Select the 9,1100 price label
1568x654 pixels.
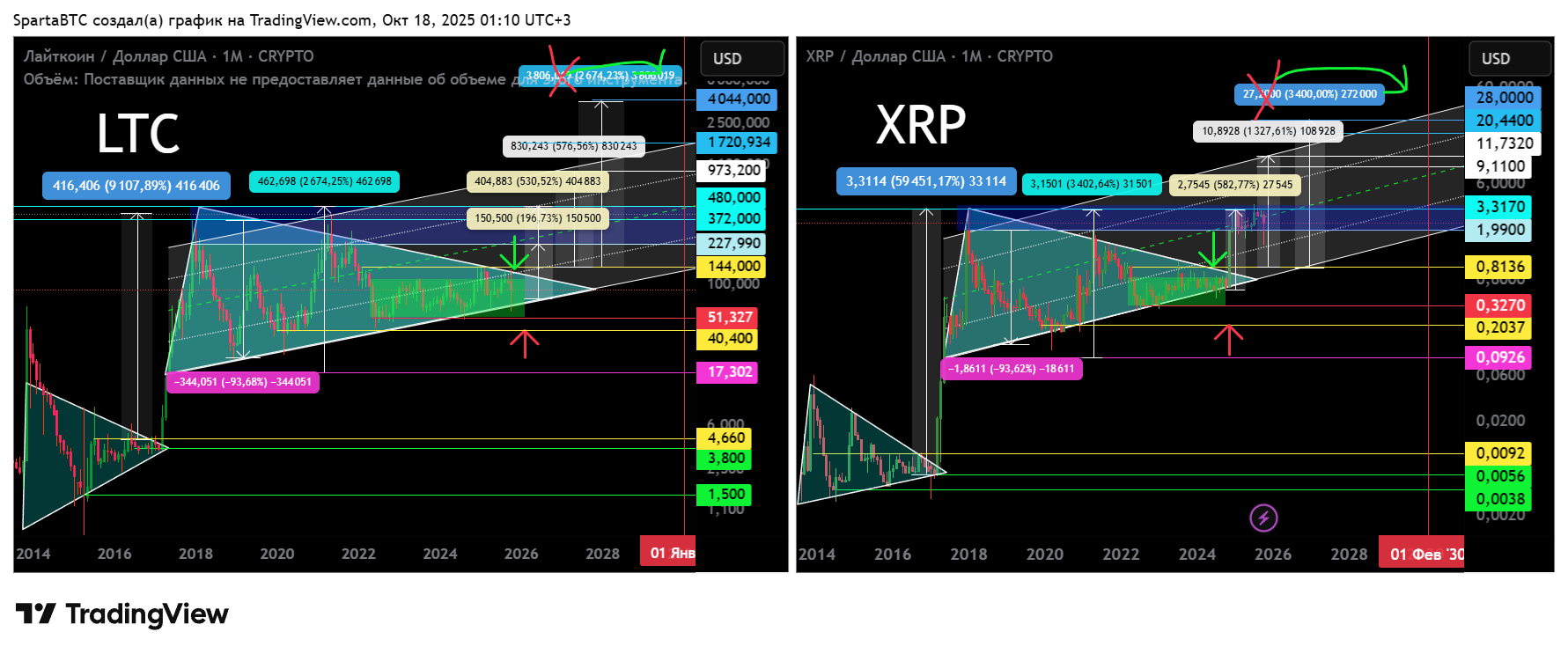(1498, 165)
